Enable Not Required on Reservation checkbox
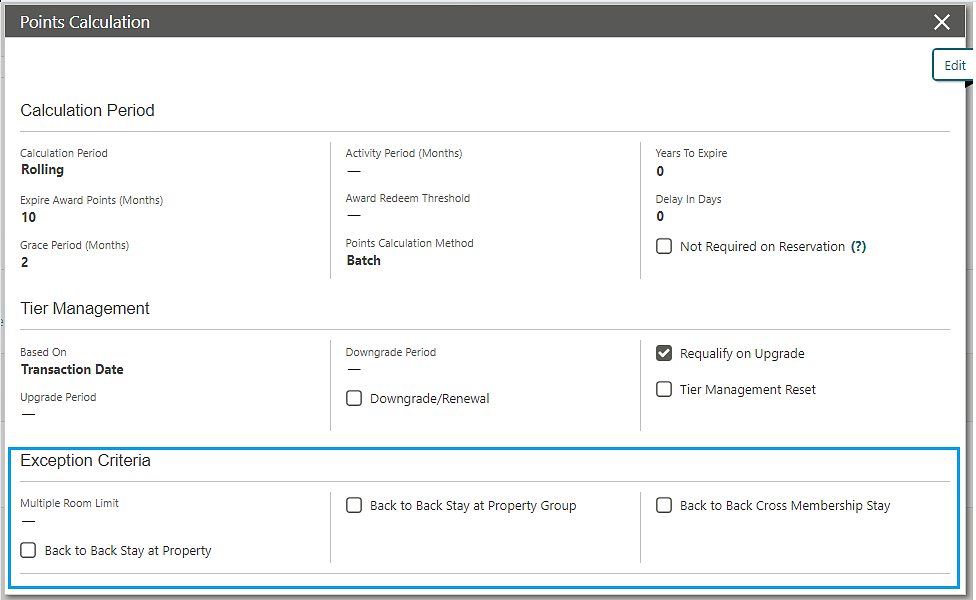This screenshot has width=976, height=600. click(664, 246)
